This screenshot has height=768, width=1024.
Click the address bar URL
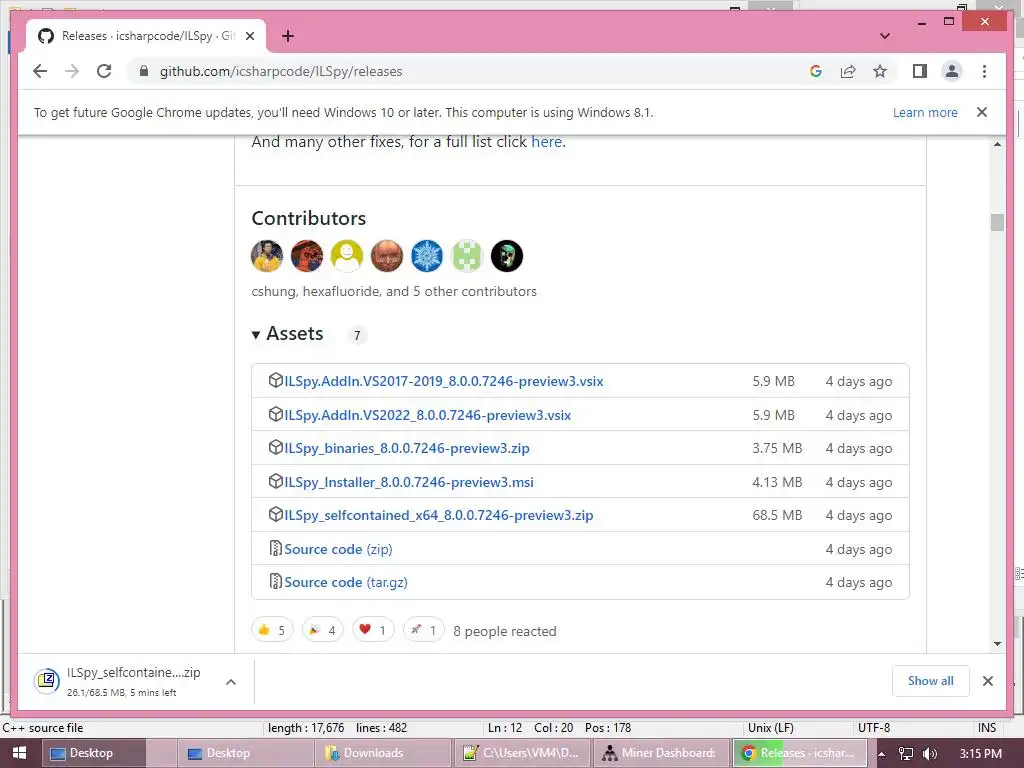click(x=281, y=71)
